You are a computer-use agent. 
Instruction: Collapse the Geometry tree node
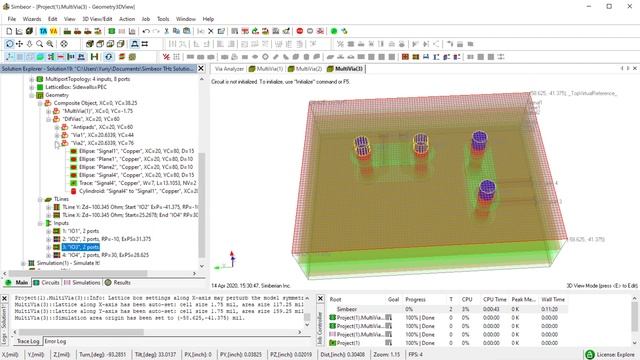coord(31,95)
